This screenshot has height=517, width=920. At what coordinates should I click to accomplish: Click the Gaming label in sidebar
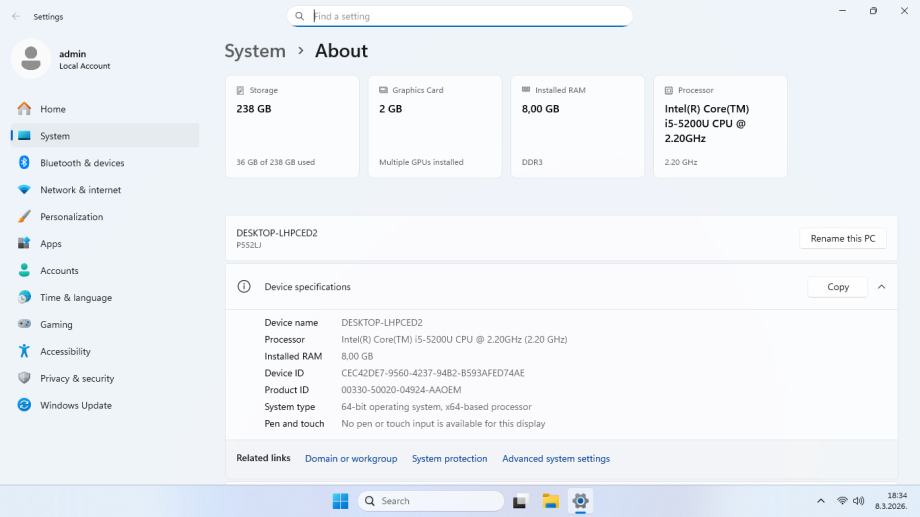(56, 325)
